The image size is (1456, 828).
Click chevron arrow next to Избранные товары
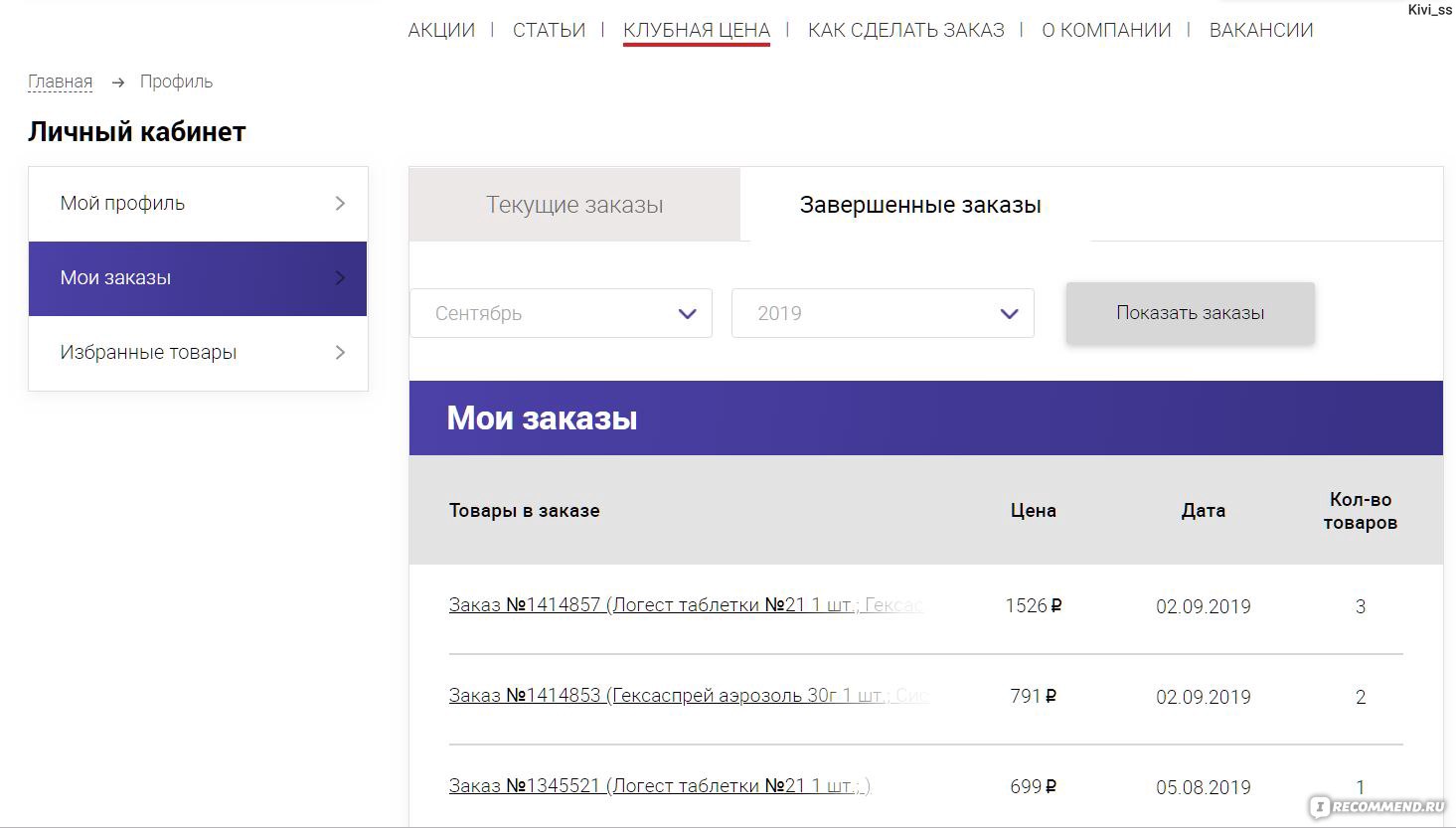[x=340, y=352]
